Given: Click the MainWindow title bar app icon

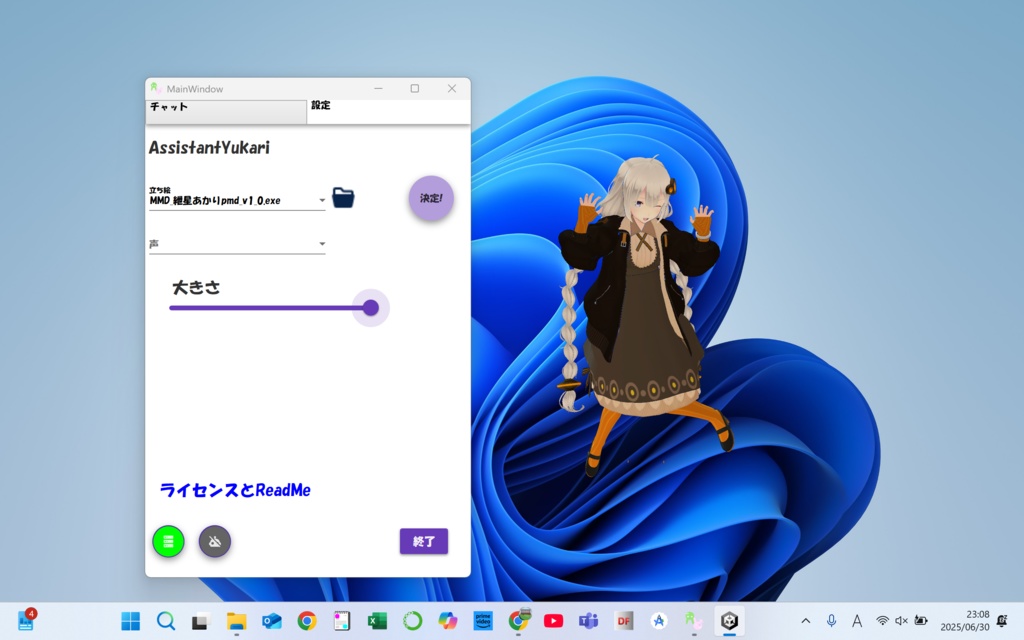Looking at the screenshot, I should pos(155,88).
